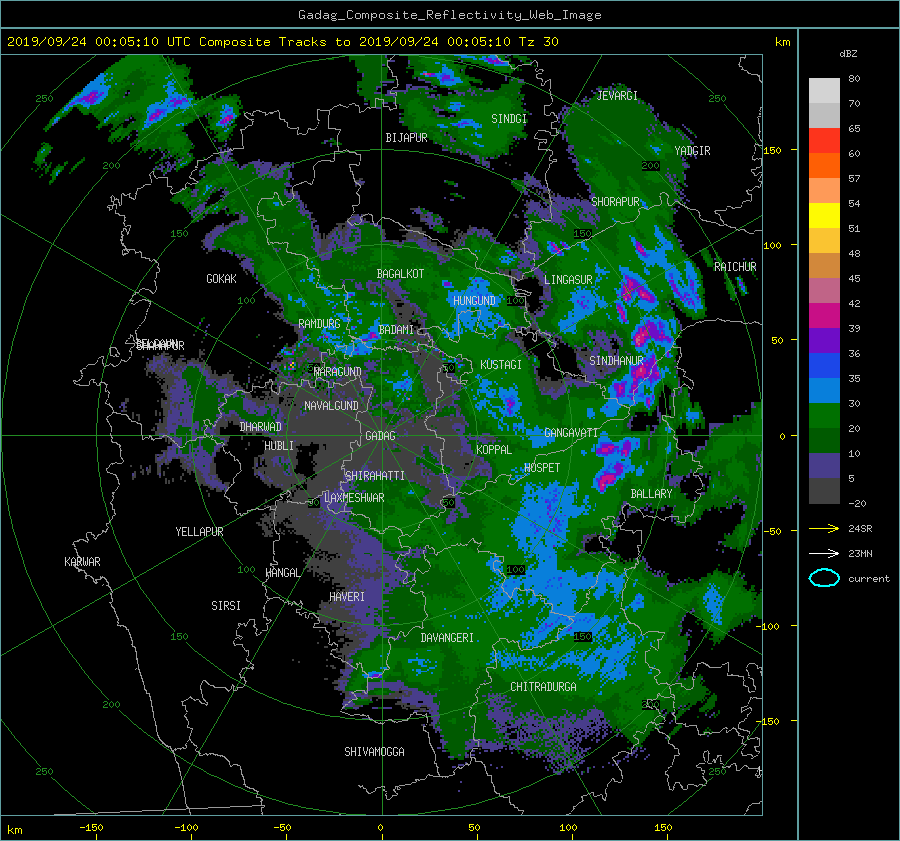Viewport: 900px width, 841px height.
Task: Click the SHORAPUR city label
Action: (x=615, y=202)
